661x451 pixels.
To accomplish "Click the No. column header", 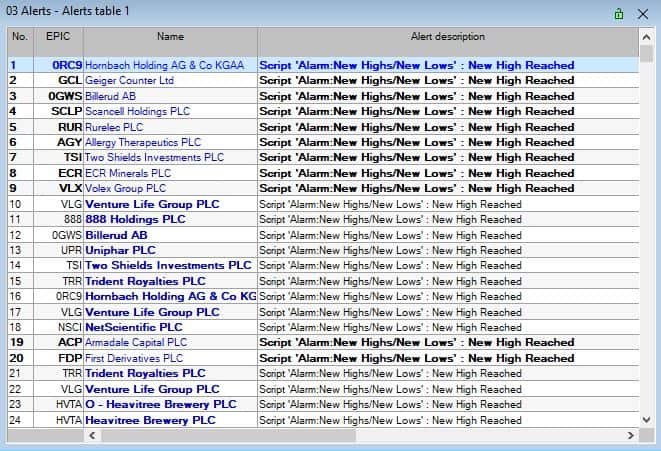I will click(x=19, y=37).
